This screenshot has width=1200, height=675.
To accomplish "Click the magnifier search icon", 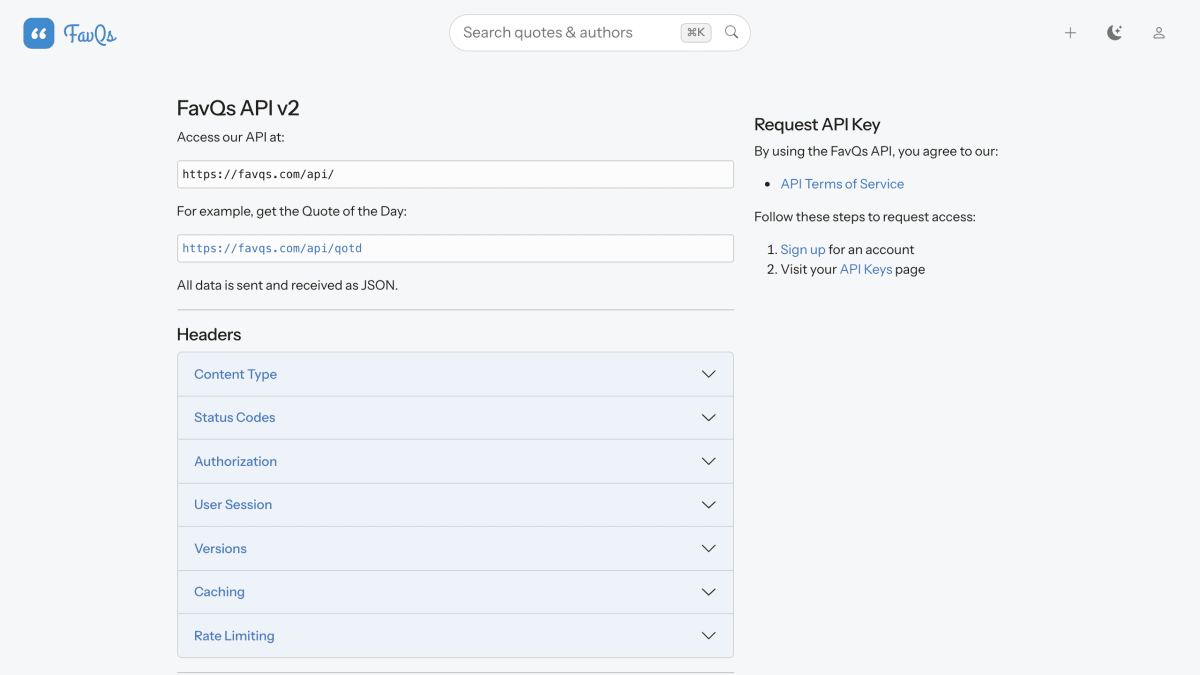I will tap(732, 32).
